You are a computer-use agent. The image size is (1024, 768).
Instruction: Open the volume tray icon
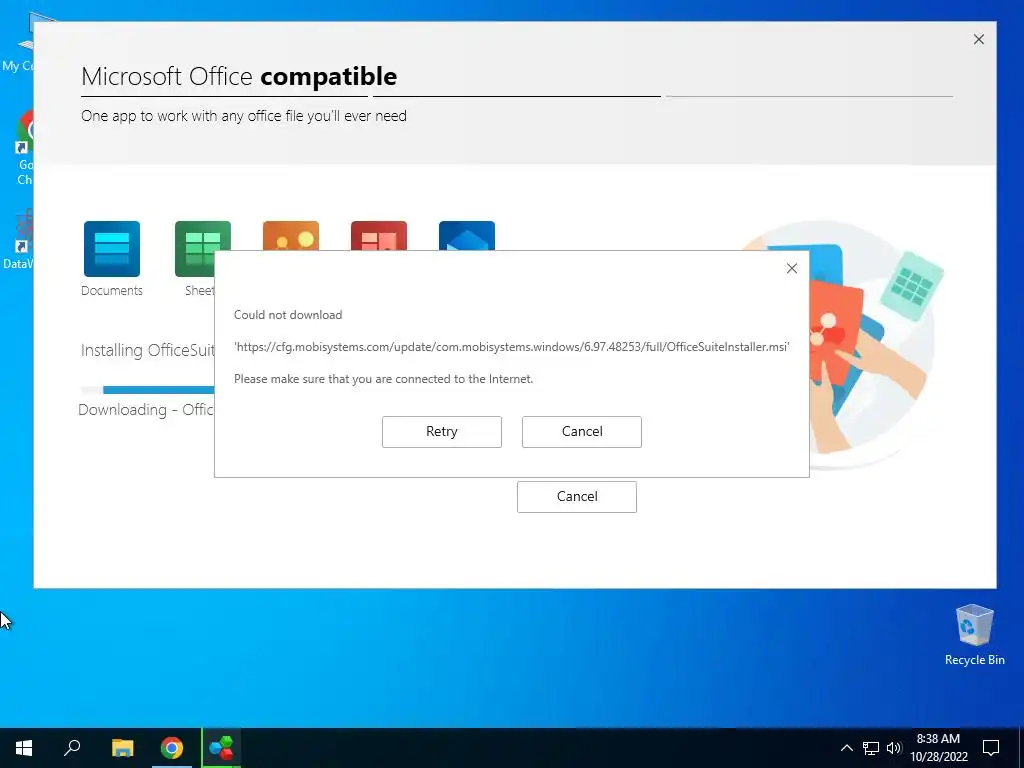tap(894, 748)
